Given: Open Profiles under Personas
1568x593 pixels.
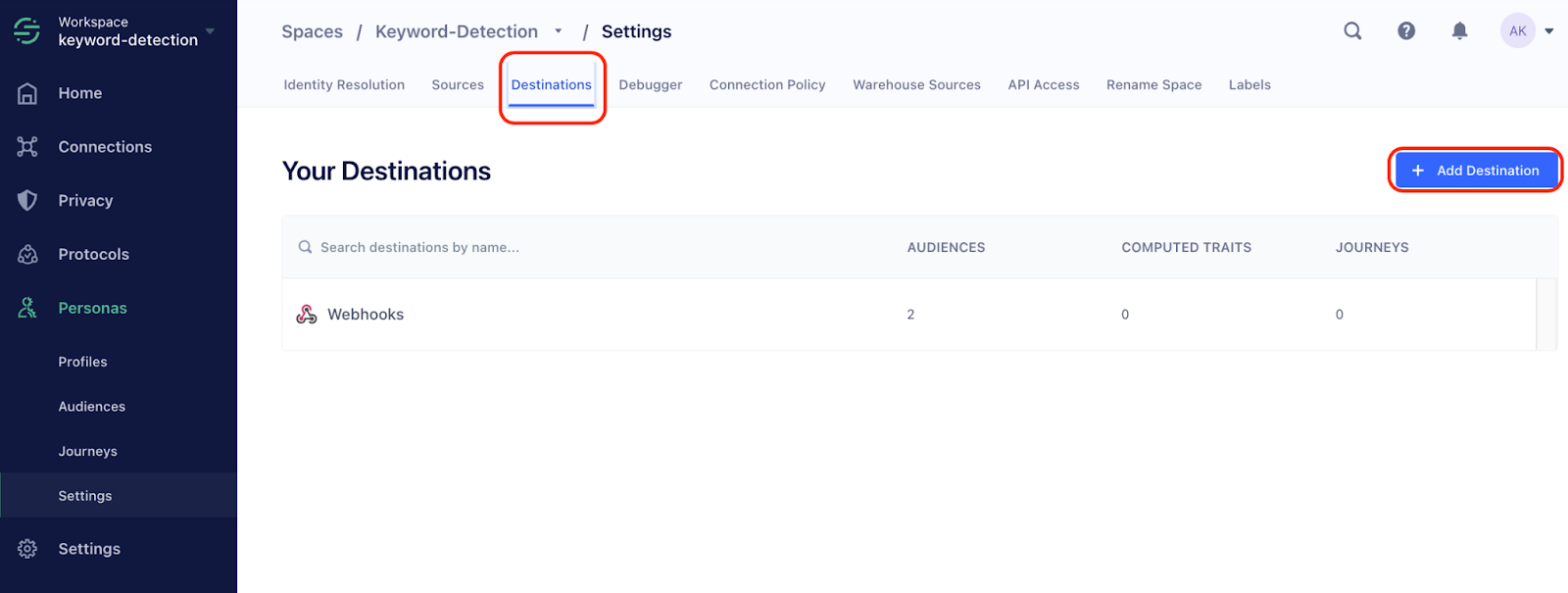Looking at the screenshot, I should [x=82, y=362].
